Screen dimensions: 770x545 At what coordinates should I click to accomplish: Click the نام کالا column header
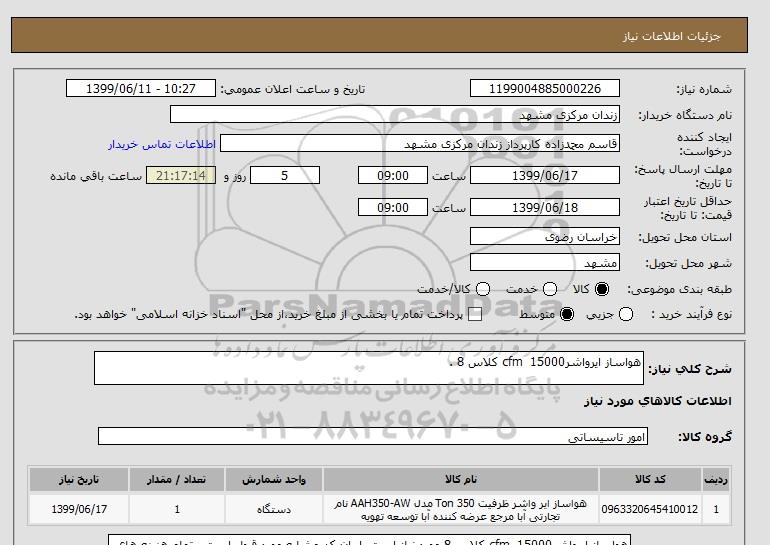point(461,479)
